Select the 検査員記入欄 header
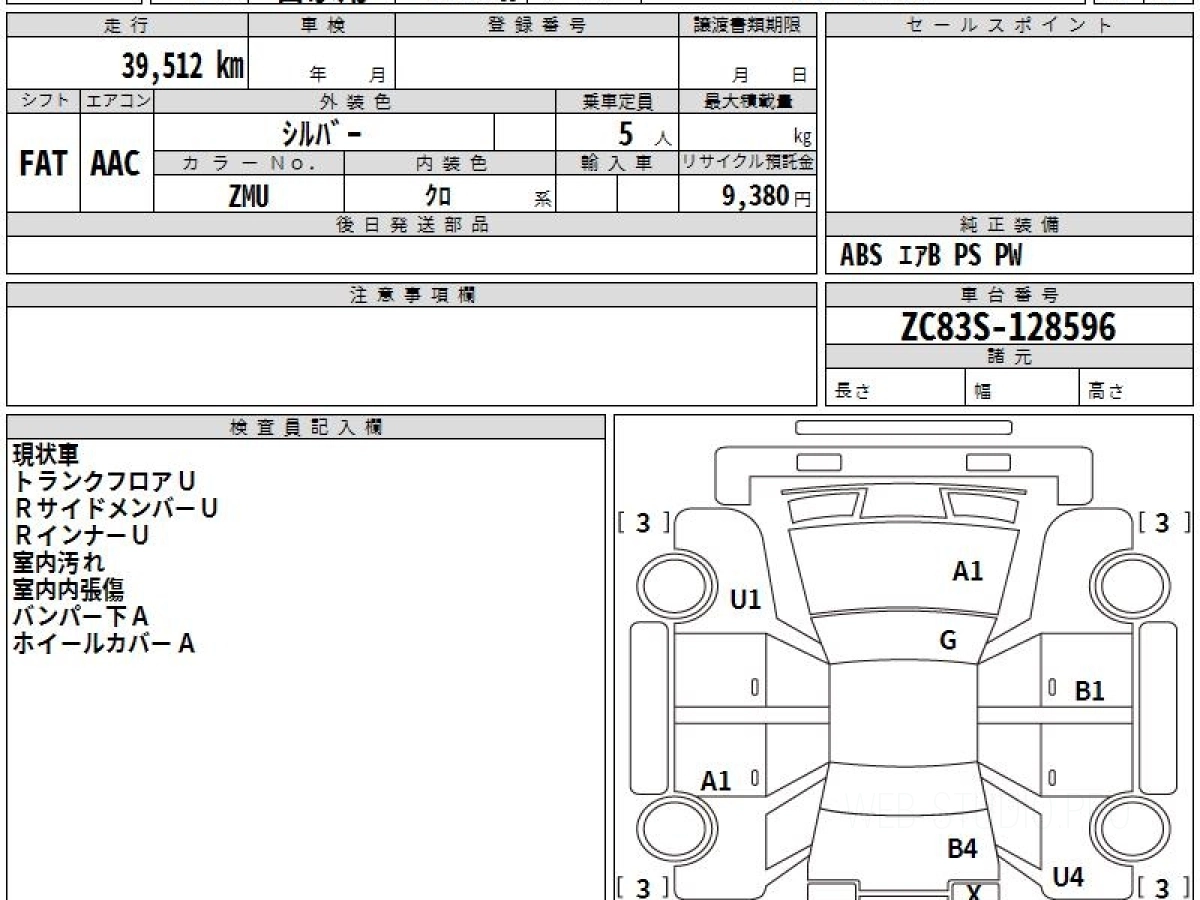1200x900 pixels. coord(306,426)
